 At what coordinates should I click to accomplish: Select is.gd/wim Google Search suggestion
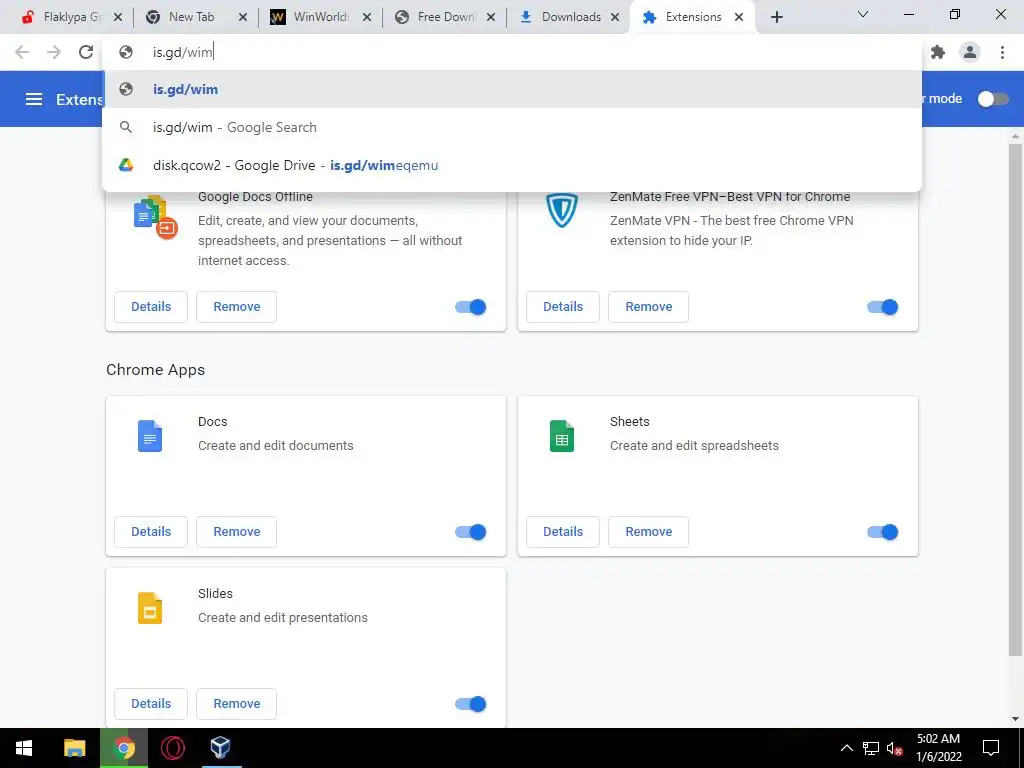pos(512,127)
